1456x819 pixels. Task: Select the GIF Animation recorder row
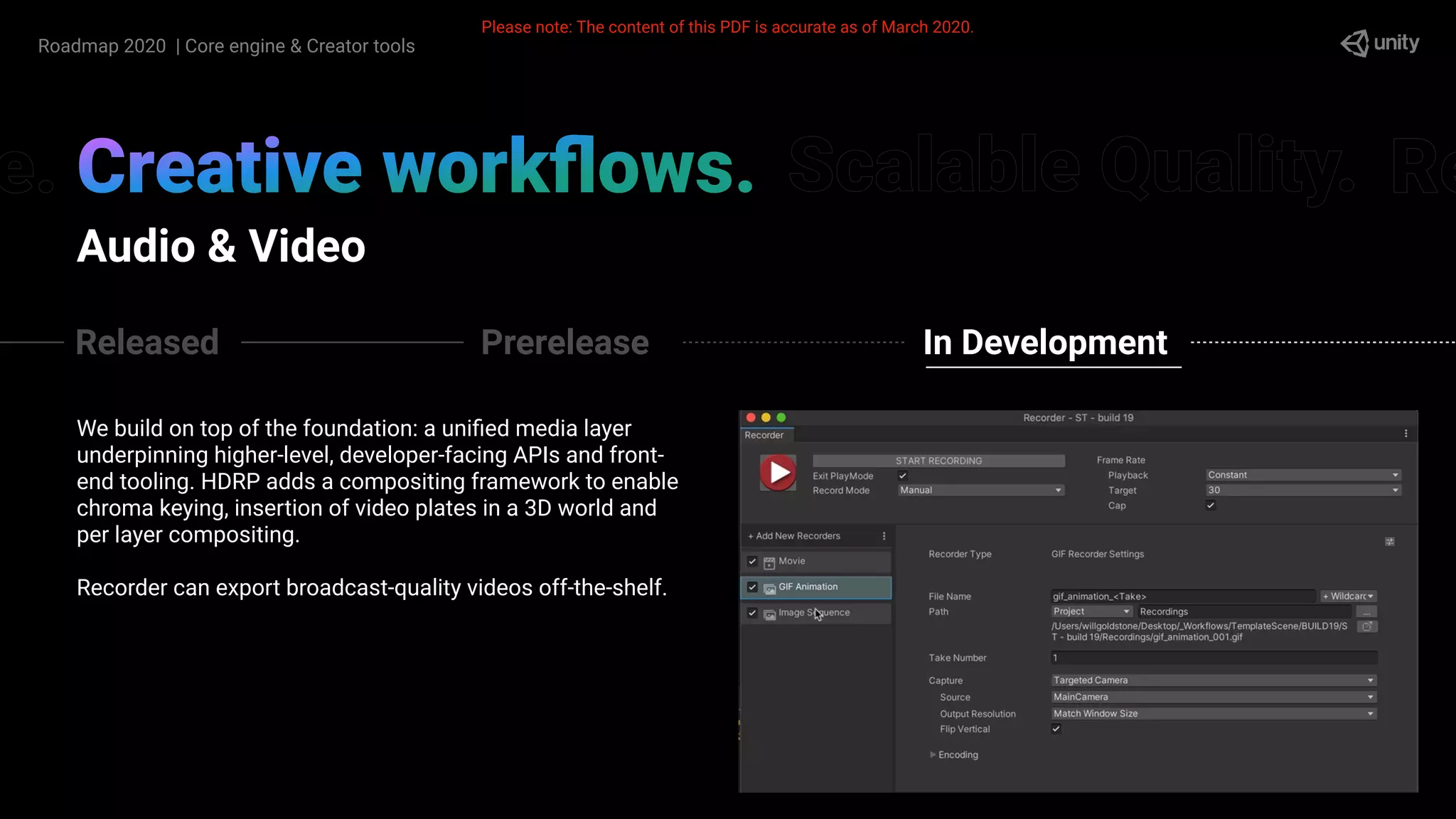(x=816, y=587)
